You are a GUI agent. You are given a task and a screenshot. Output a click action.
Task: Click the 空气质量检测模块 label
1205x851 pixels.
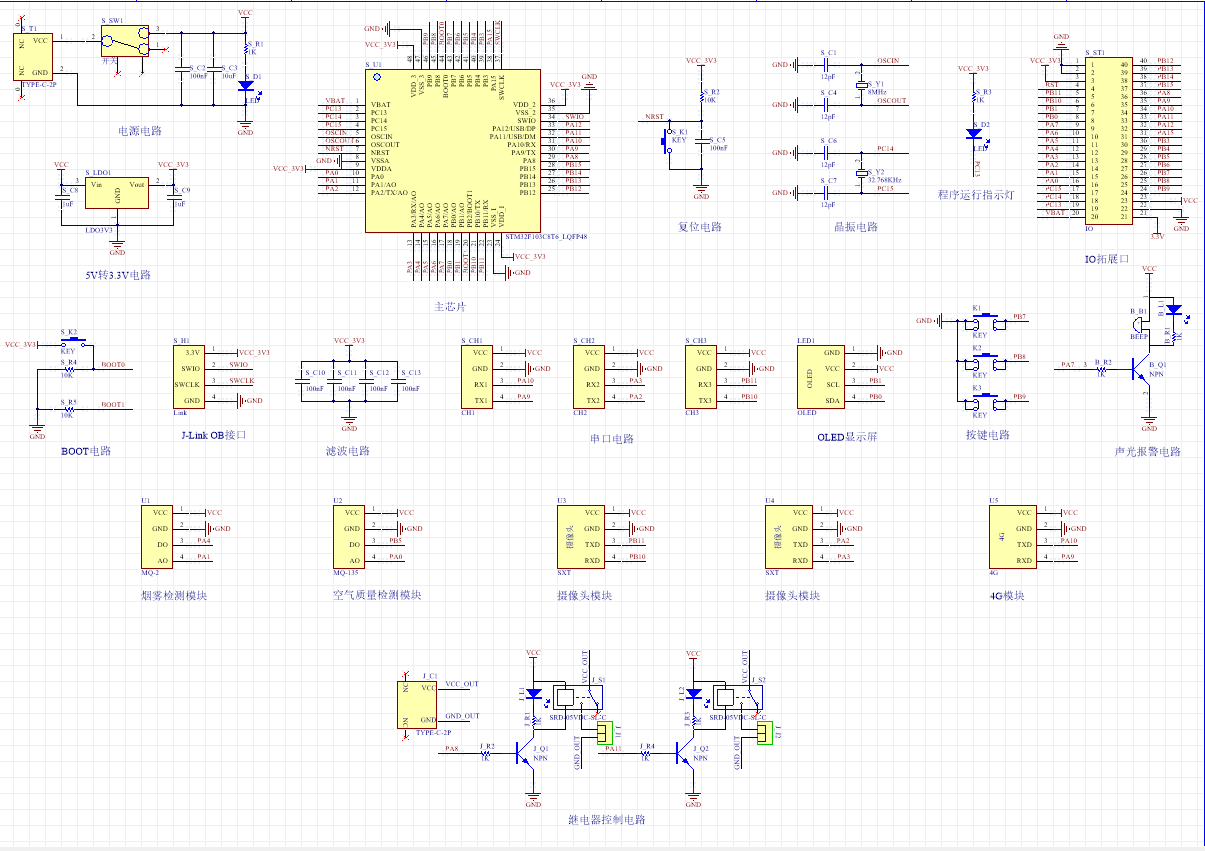tap(377, 595)
